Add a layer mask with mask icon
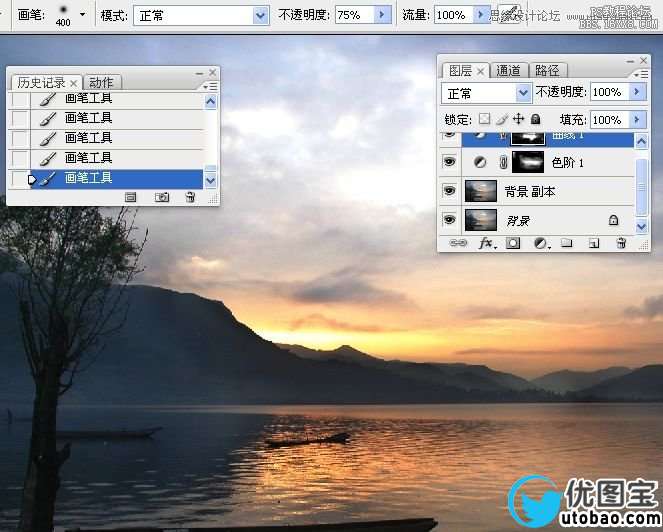The height and width of the screenshot is (532, 663). 513,243
